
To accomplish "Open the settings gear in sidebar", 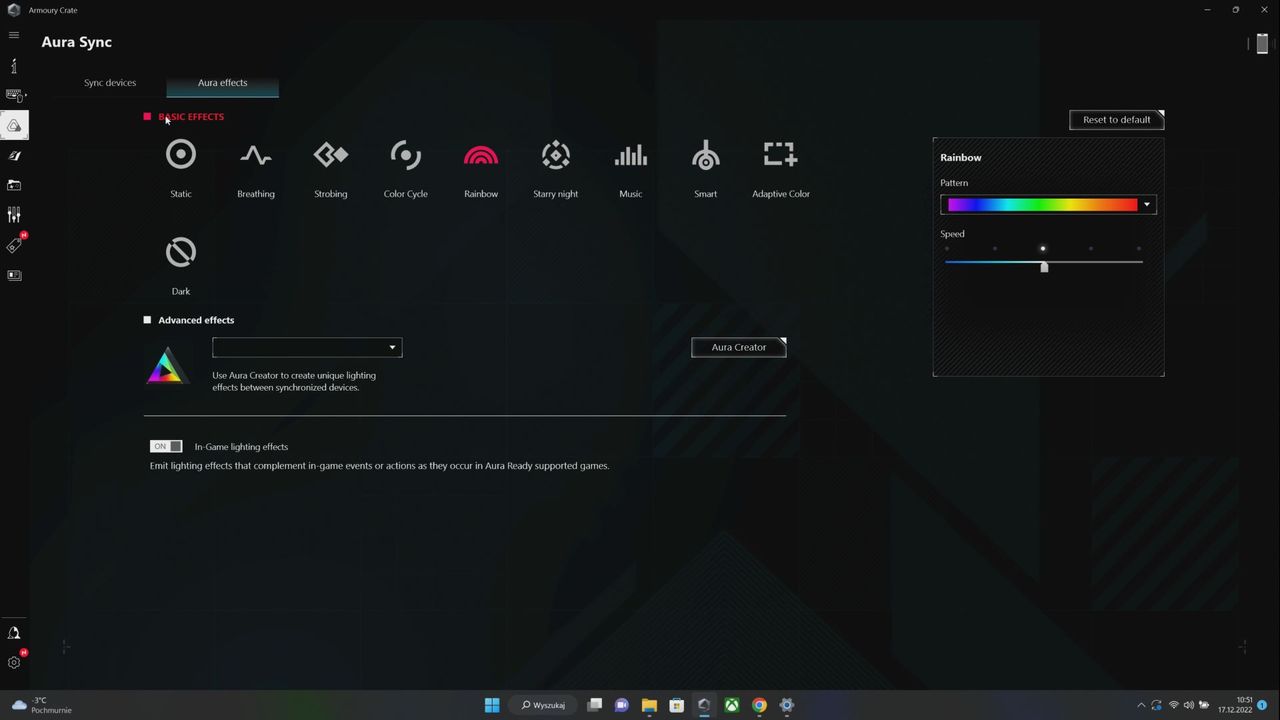I will click(x=14, y=662).
